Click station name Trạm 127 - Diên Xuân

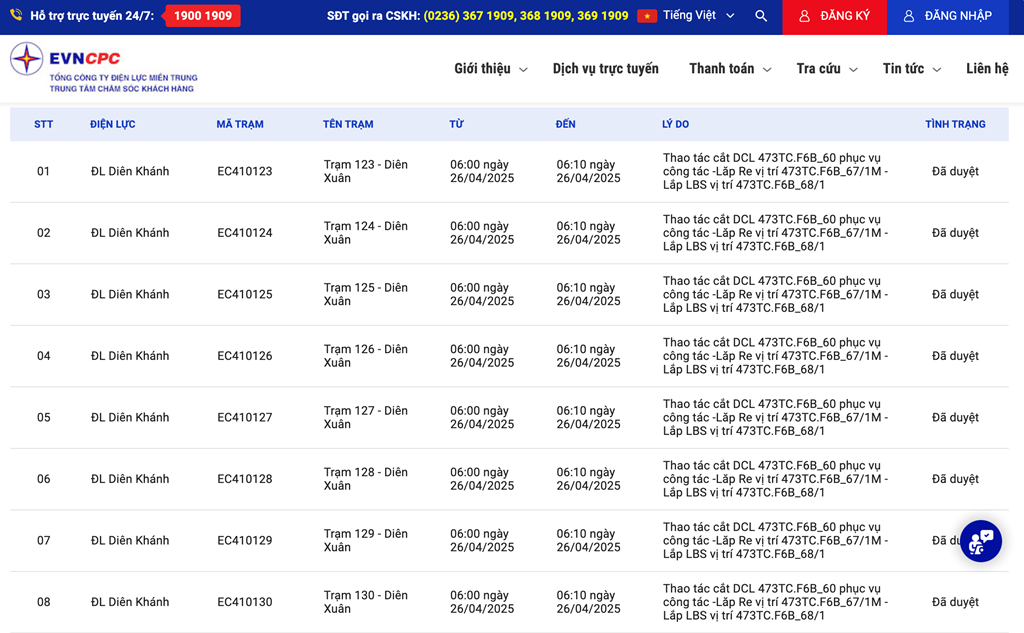[x=366, y=417]
